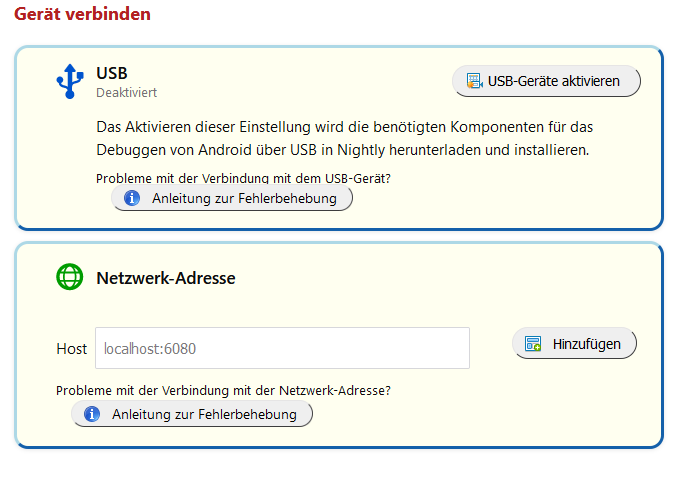Click the info icon in network troubleshooting button

pyautogui.click(x=92, y=414)
